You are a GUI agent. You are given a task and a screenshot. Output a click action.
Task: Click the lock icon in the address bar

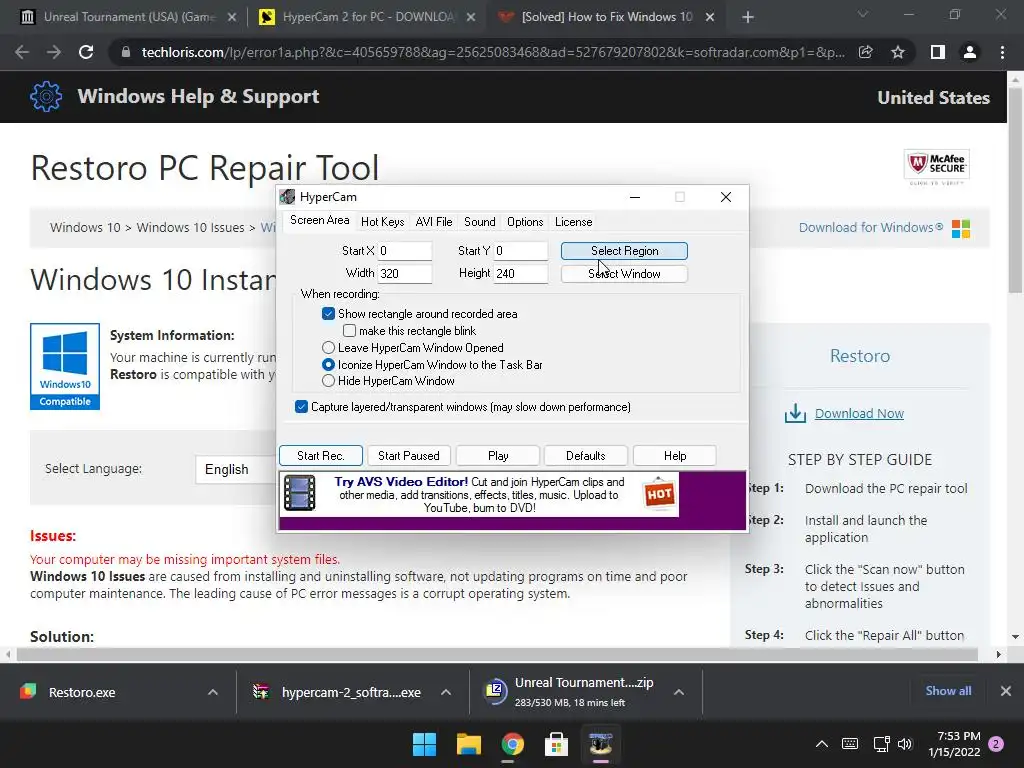pyautogui.click(x=126, y=52)
